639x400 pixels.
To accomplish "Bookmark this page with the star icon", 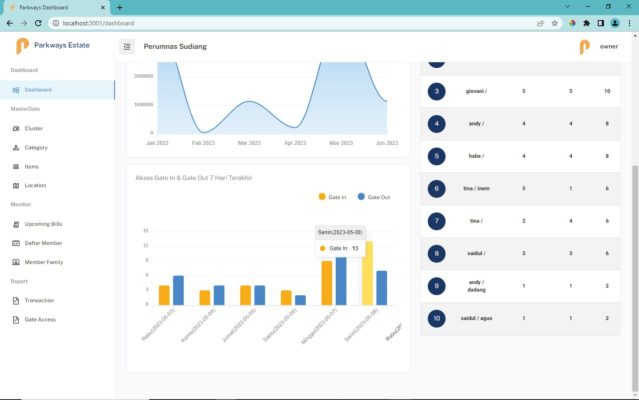I will pos(554,23).
